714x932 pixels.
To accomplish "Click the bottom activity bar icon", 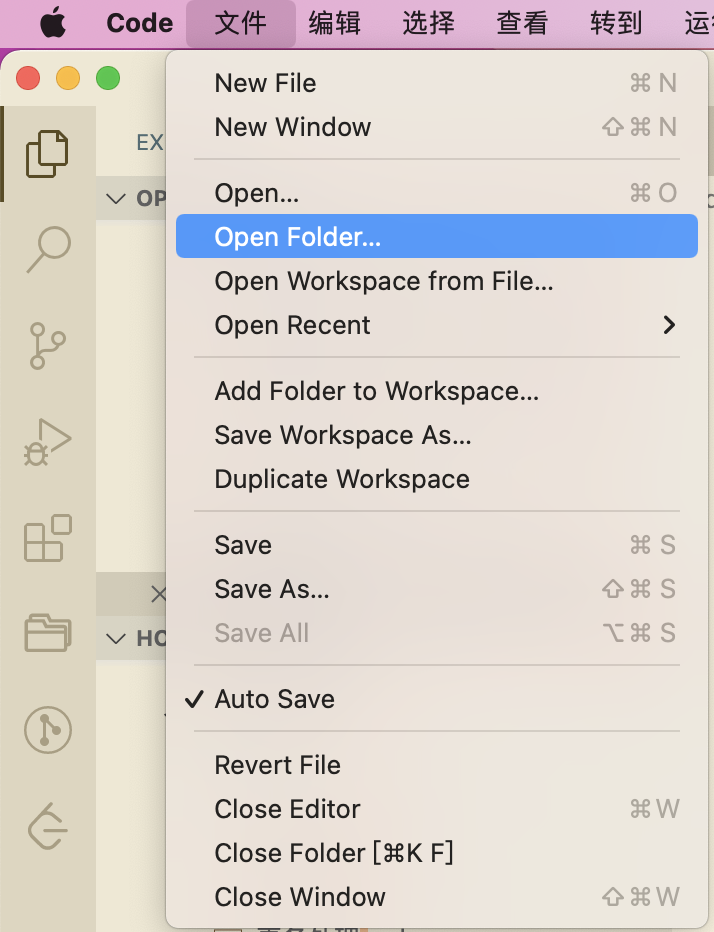I will 47,825.
